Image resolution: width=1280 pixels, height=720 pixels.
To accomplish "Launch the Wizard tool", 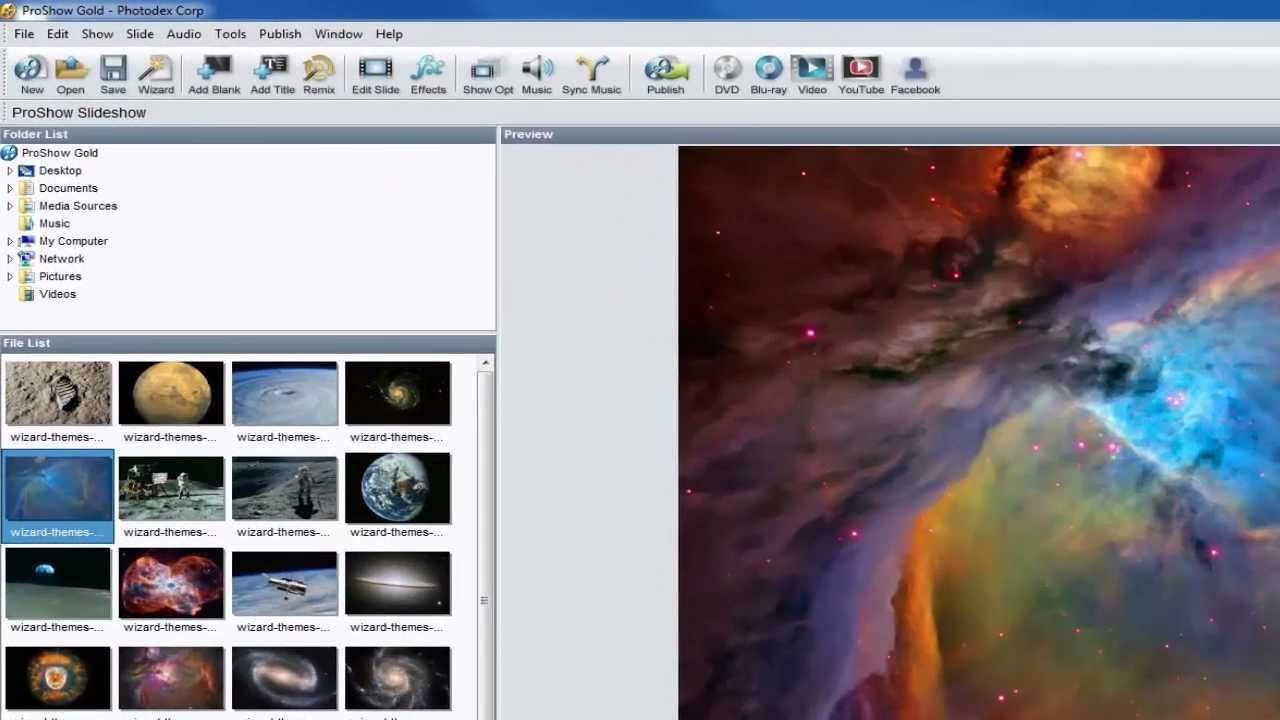I will tap(156, 75).
